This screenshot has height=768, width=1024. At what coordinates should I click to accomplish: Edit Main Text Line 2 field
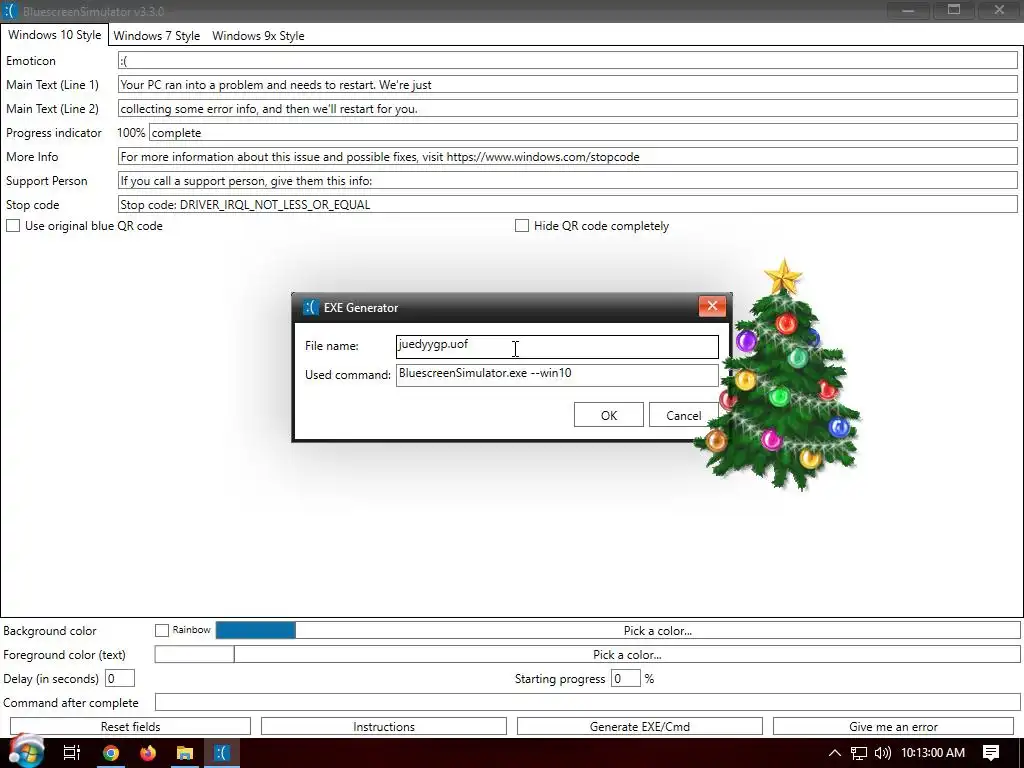click(x=568, y=108)
